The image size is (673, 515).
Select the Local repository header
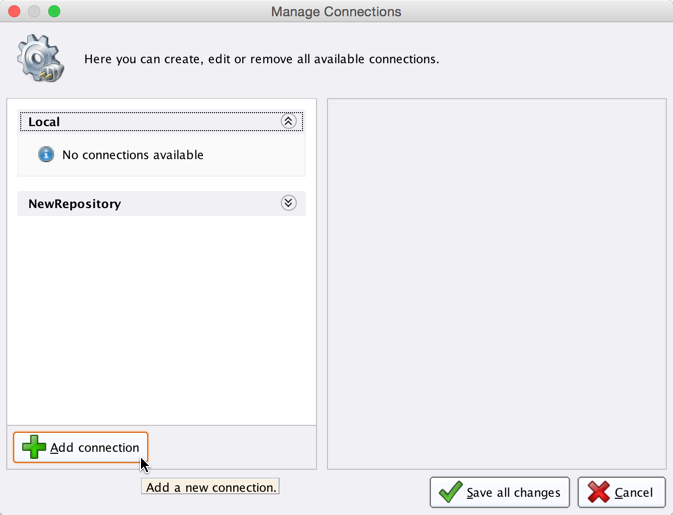(44, 122)
